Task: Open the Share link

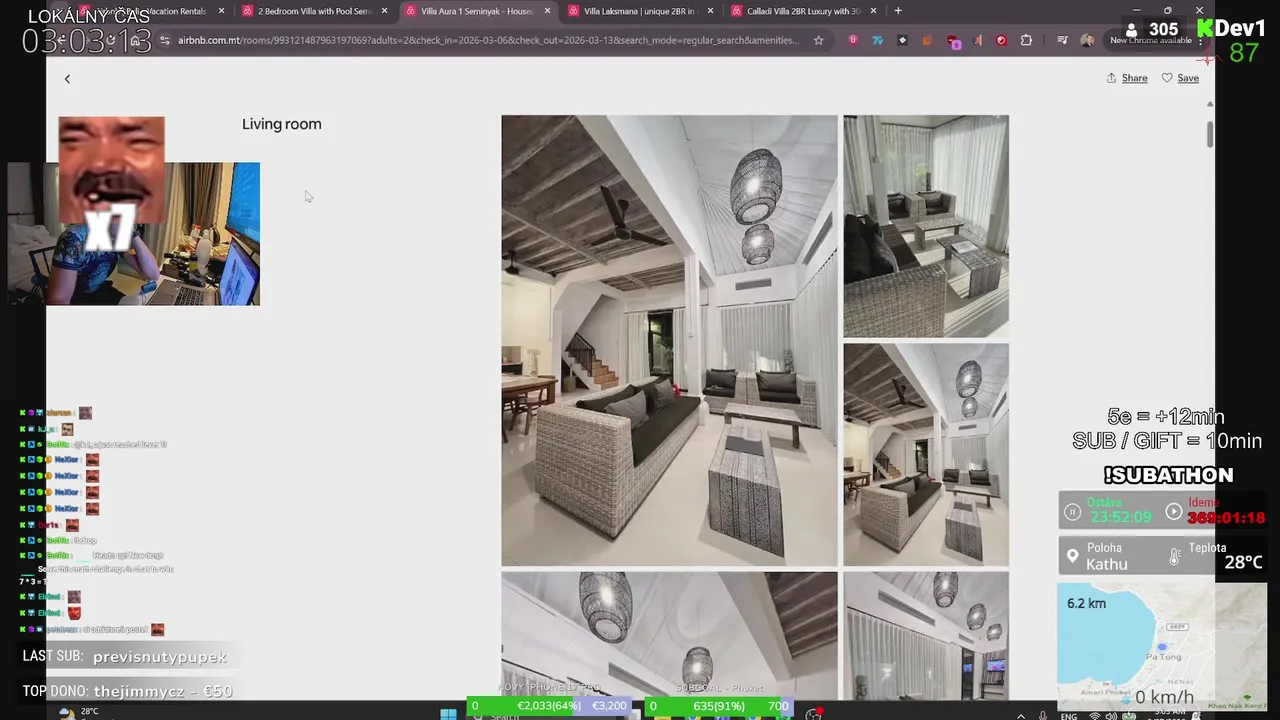Action: (x=1134, y=78)
